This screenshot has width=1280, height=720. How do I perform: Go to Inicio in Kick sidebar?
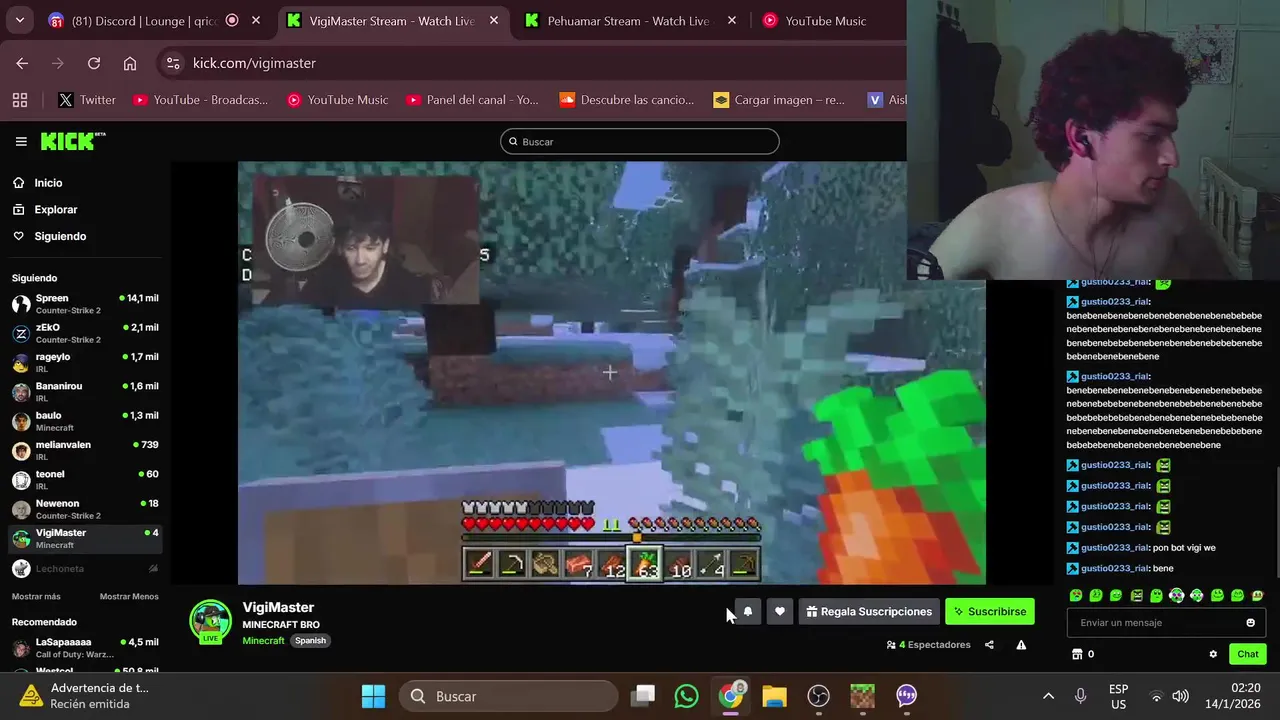point(37,183)
